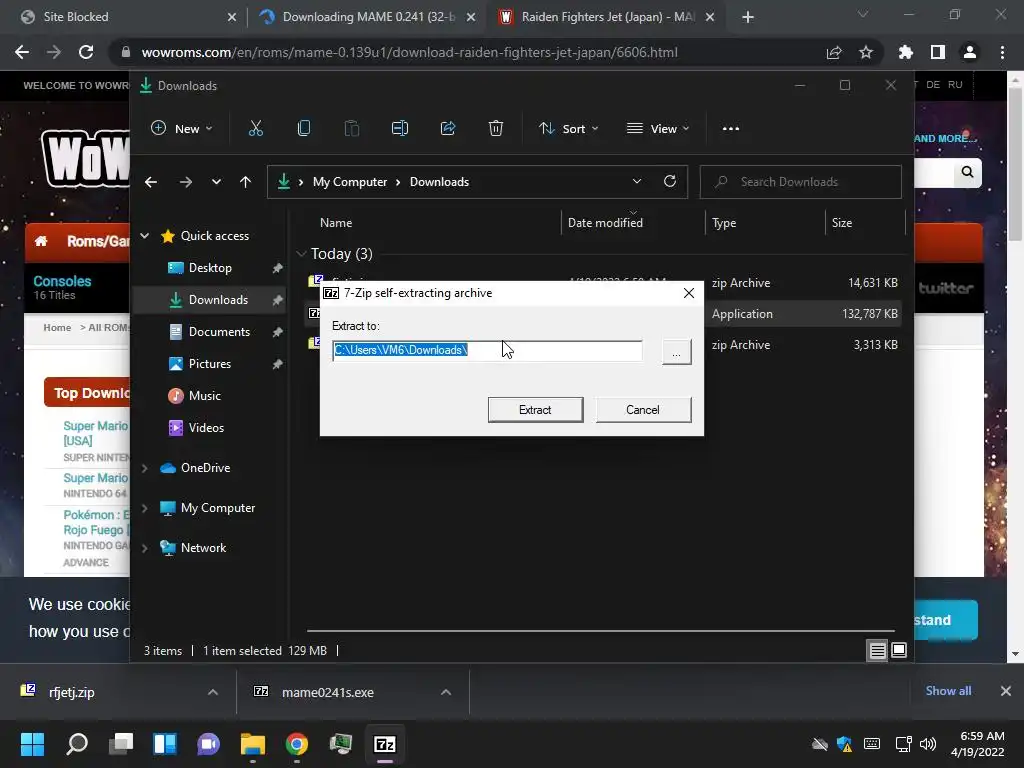This screenshot has height=768, width=1024.
Task: Open Chrome profile avatar icon
Action: pyautogui.click(x=970, y=52)
